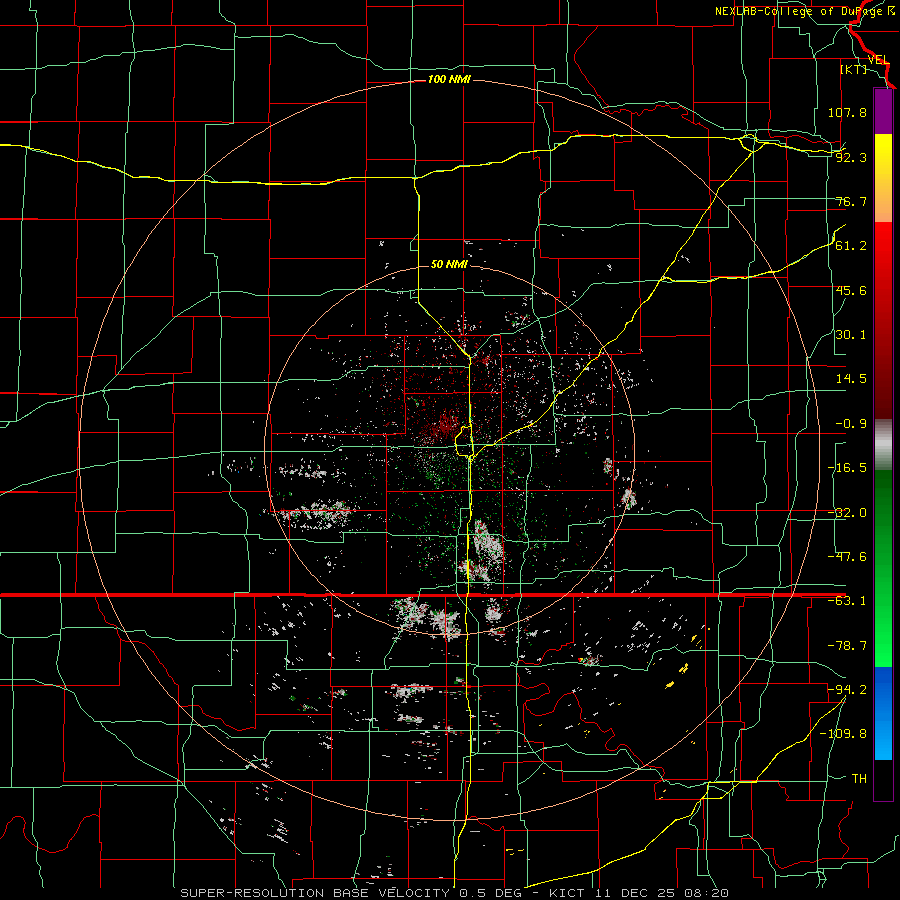Click the -94.2 legend value
The width and height of the screenshot is (900, 900).
tap(847, 690)
